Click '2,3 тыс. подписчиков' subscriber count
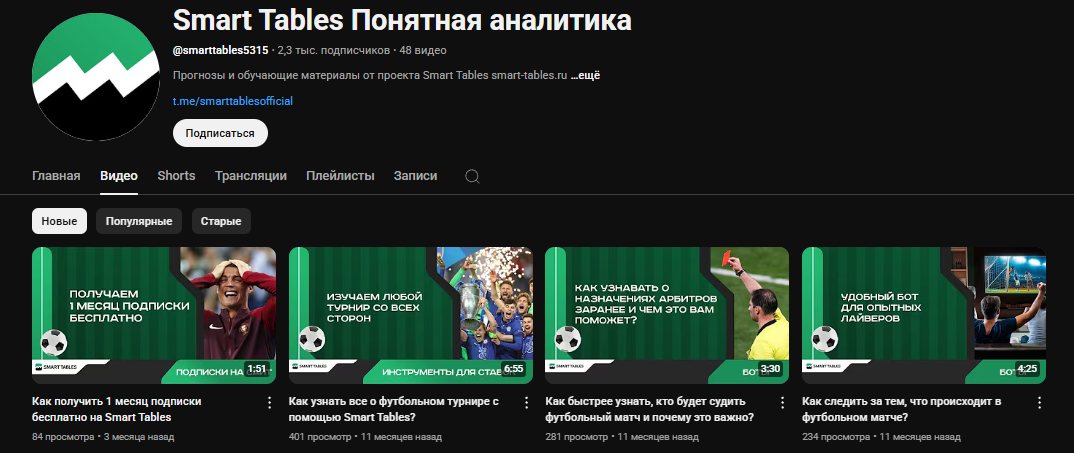 [x=334, y=51]
